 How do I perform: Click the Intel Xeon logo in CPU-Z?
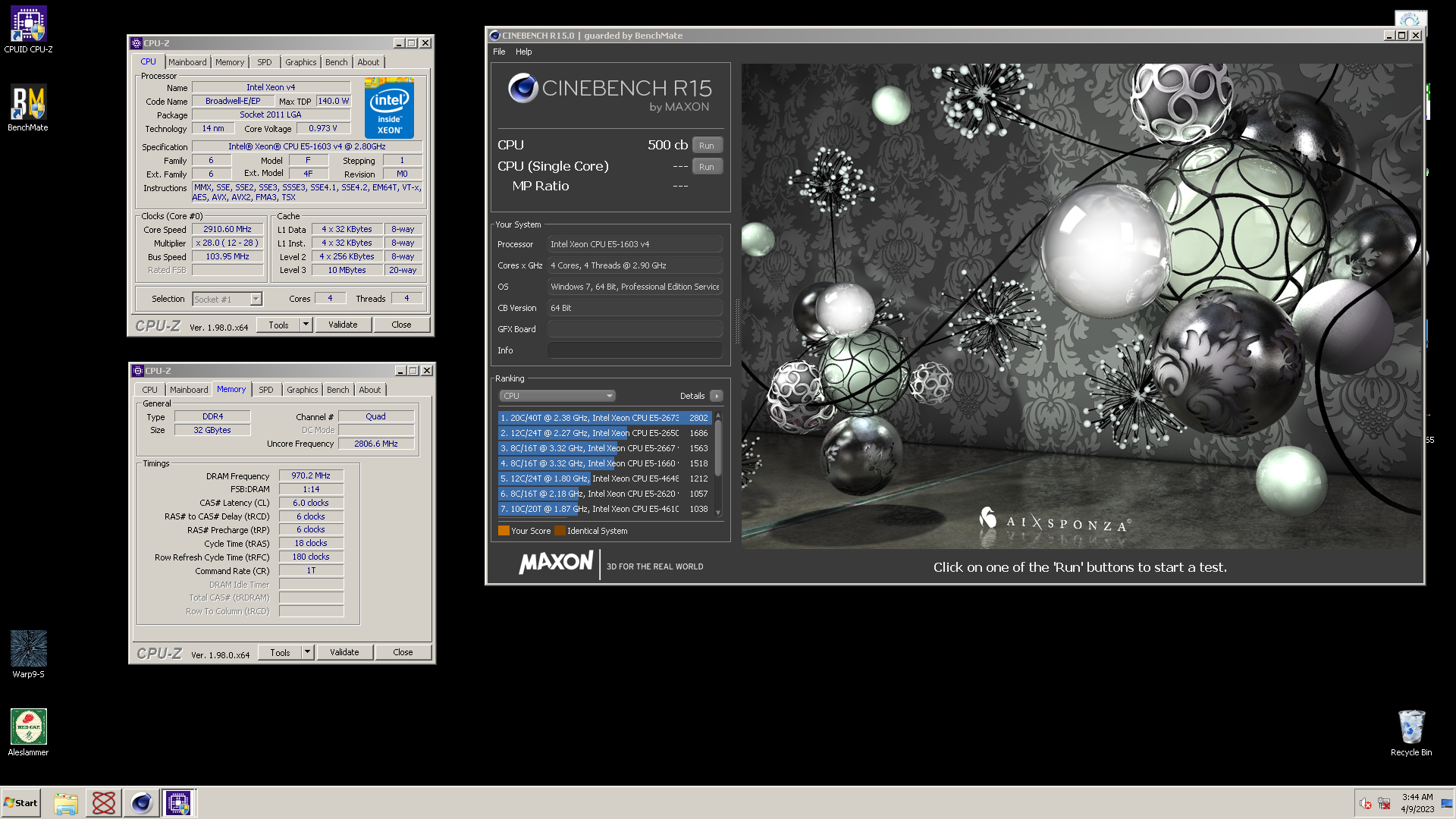pos(389,108)
